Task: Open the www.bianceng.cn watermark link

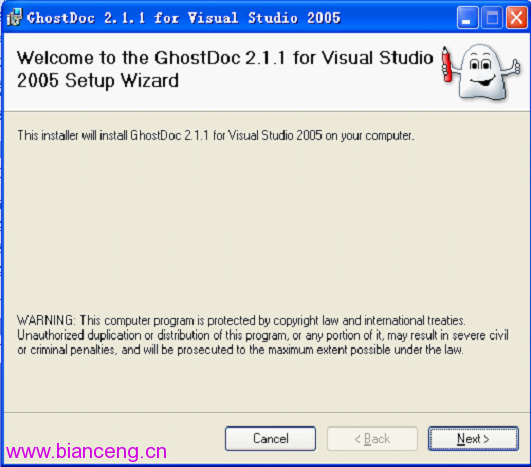Action: click(86, 452)
